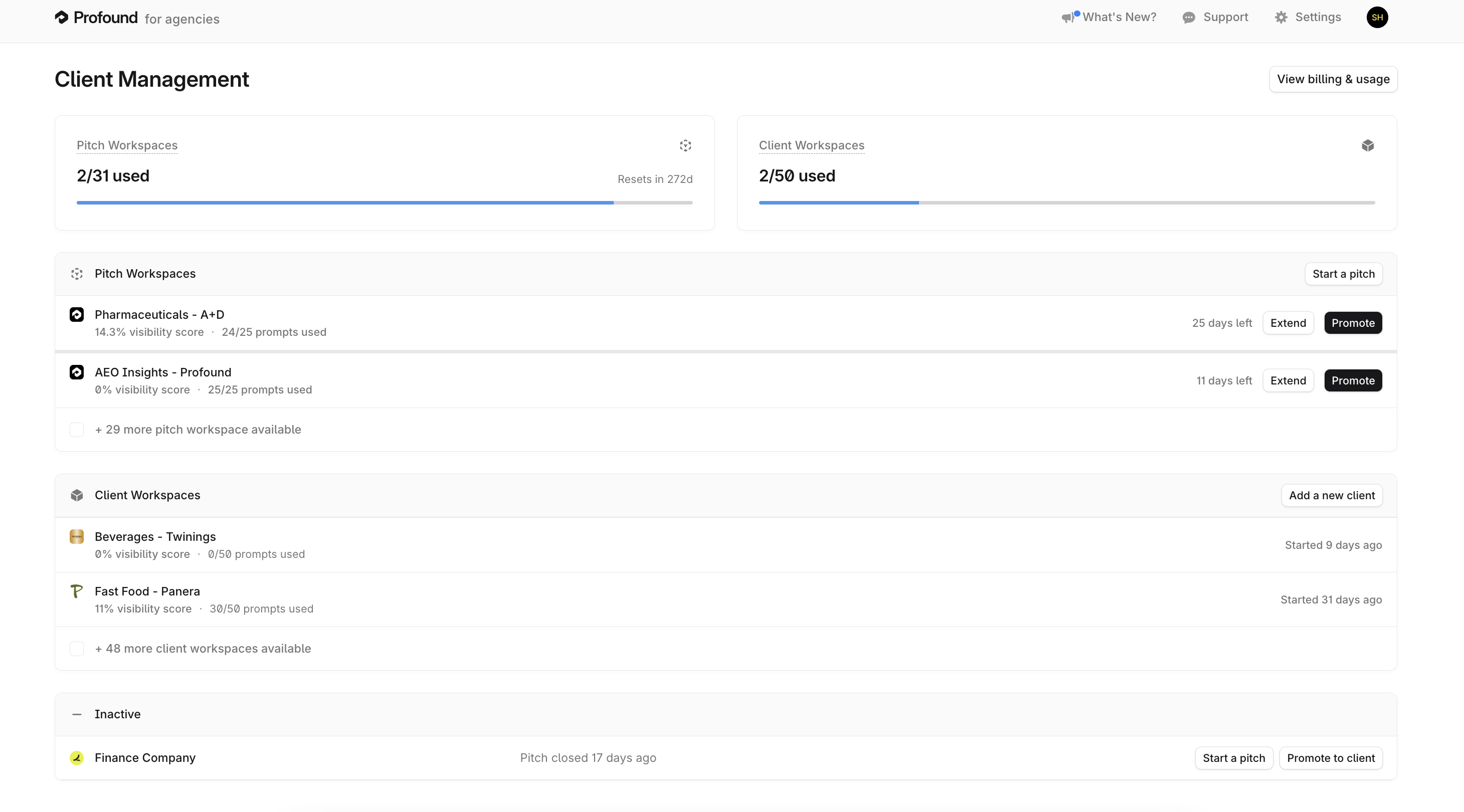Click the empty slot icon beside 48 more client workspaces

[x=77, y=649]
